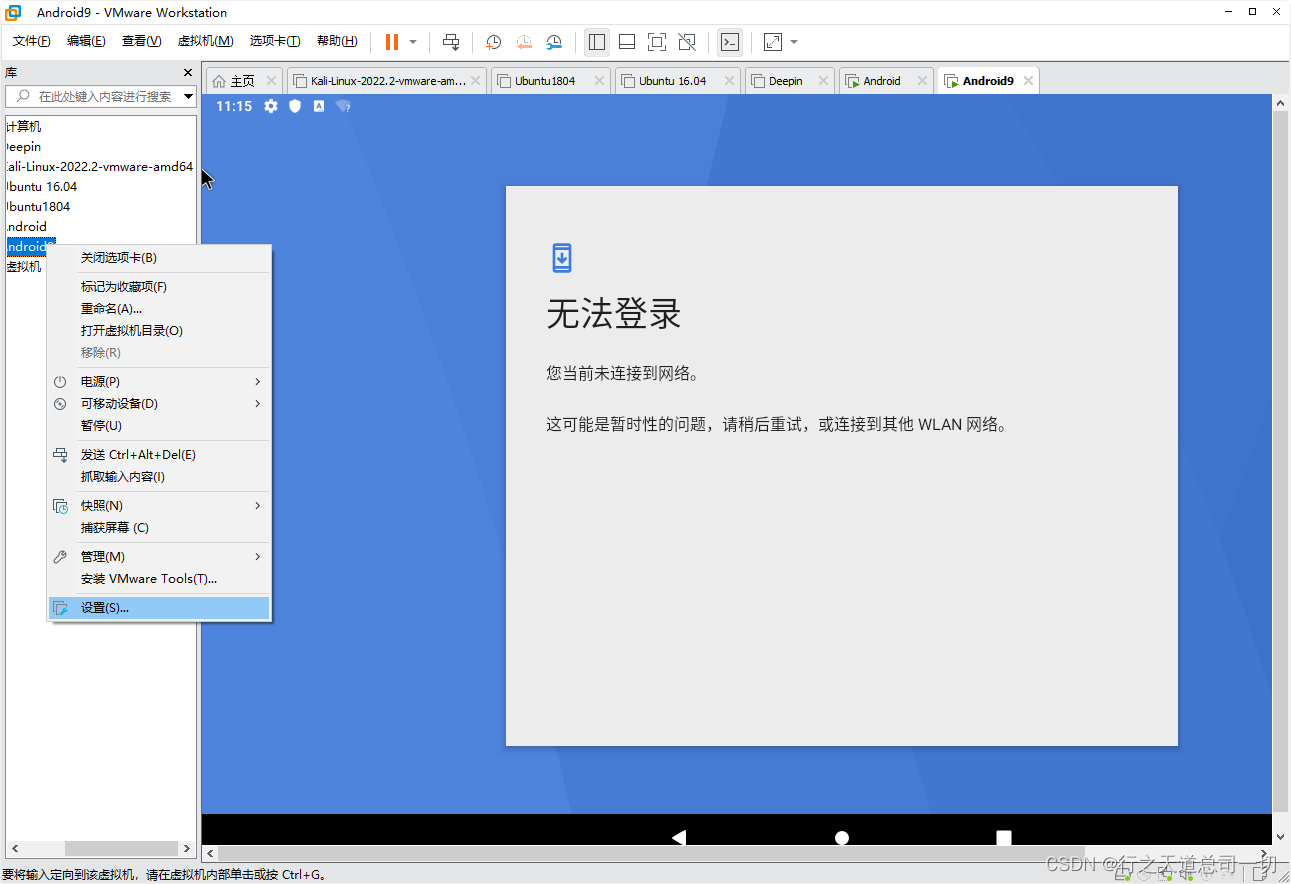Switch to the Kali-Linux-2022.2 tab
The image size is (1291, 884).
(387, 81)
